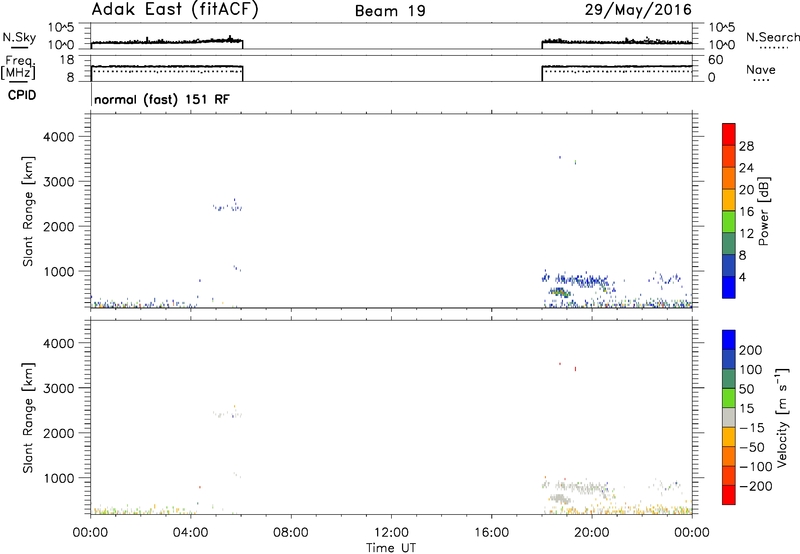Click the red -200 velocity colorbar segment
Viewport: 800px width, 554px height.
[x=729, y=495]
